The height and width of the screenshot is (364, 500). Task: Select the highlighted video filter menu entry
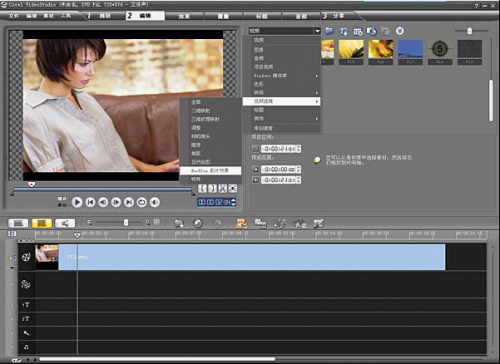282,101
